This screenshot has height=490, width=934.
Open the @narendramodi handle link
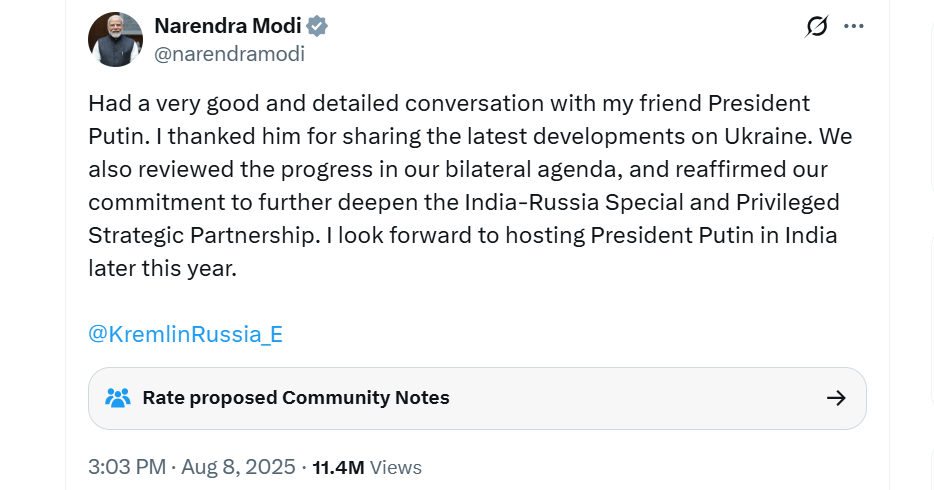[229, 54]
